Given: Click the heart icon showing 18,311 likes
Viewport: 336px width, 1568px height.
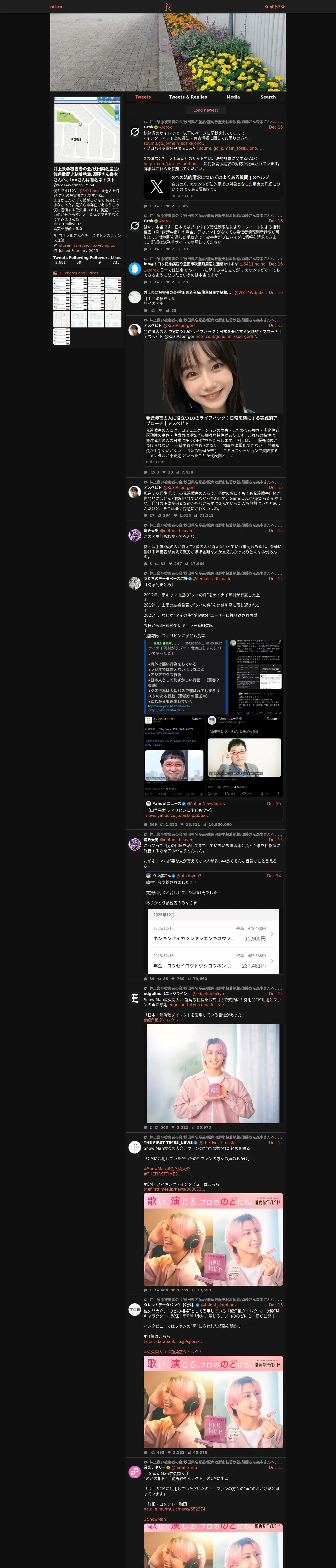Looking at the screenshot, I should 182,825.
